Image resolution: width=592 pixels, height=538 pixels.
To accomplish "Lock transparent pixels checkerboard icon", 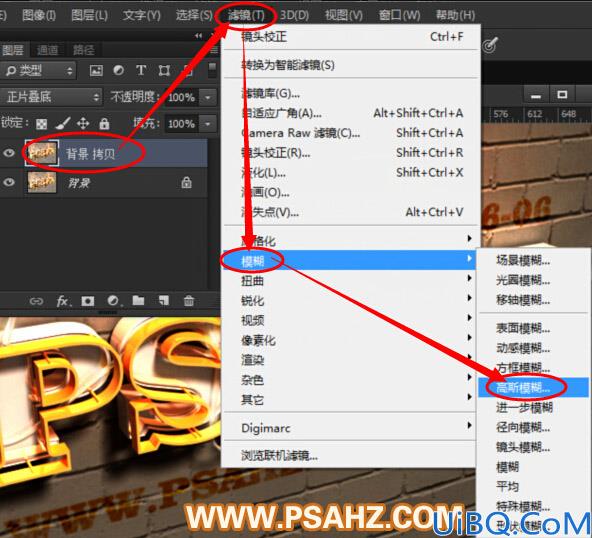I will tap(42, 123).
